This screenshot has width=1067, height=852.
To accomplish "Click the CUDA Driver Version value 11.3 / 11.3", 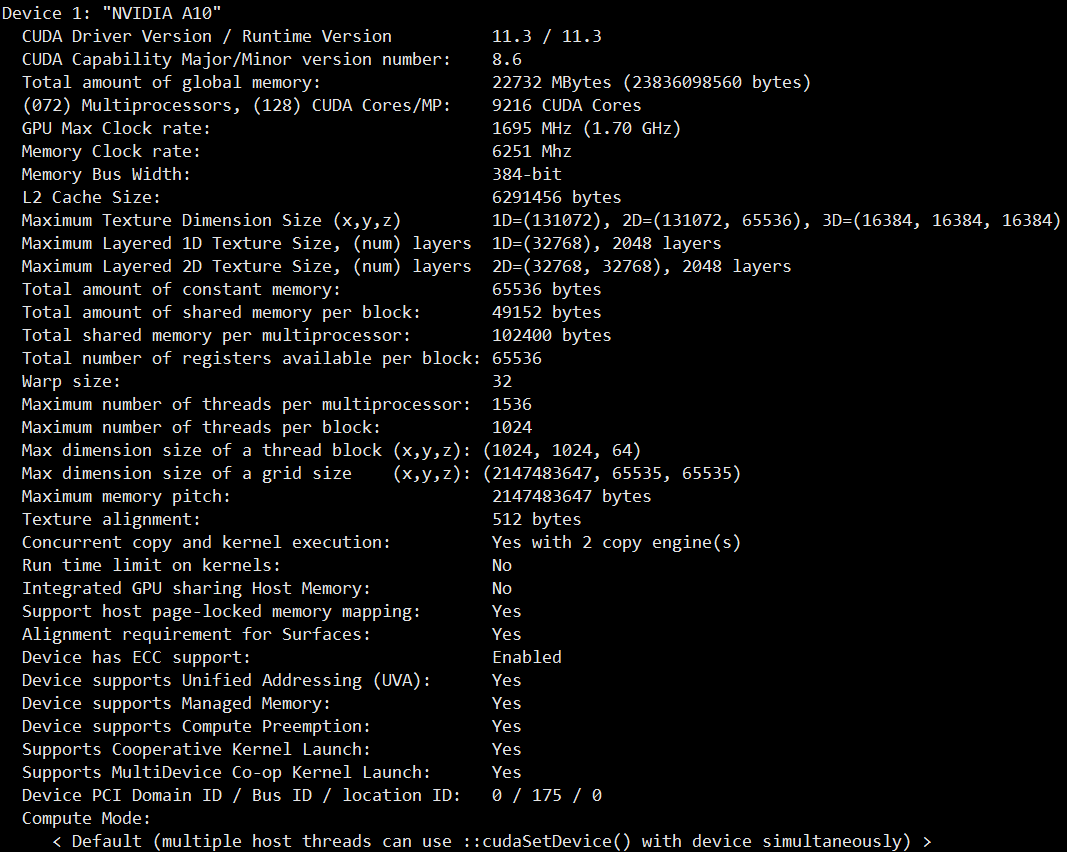I will click(546, 36).
